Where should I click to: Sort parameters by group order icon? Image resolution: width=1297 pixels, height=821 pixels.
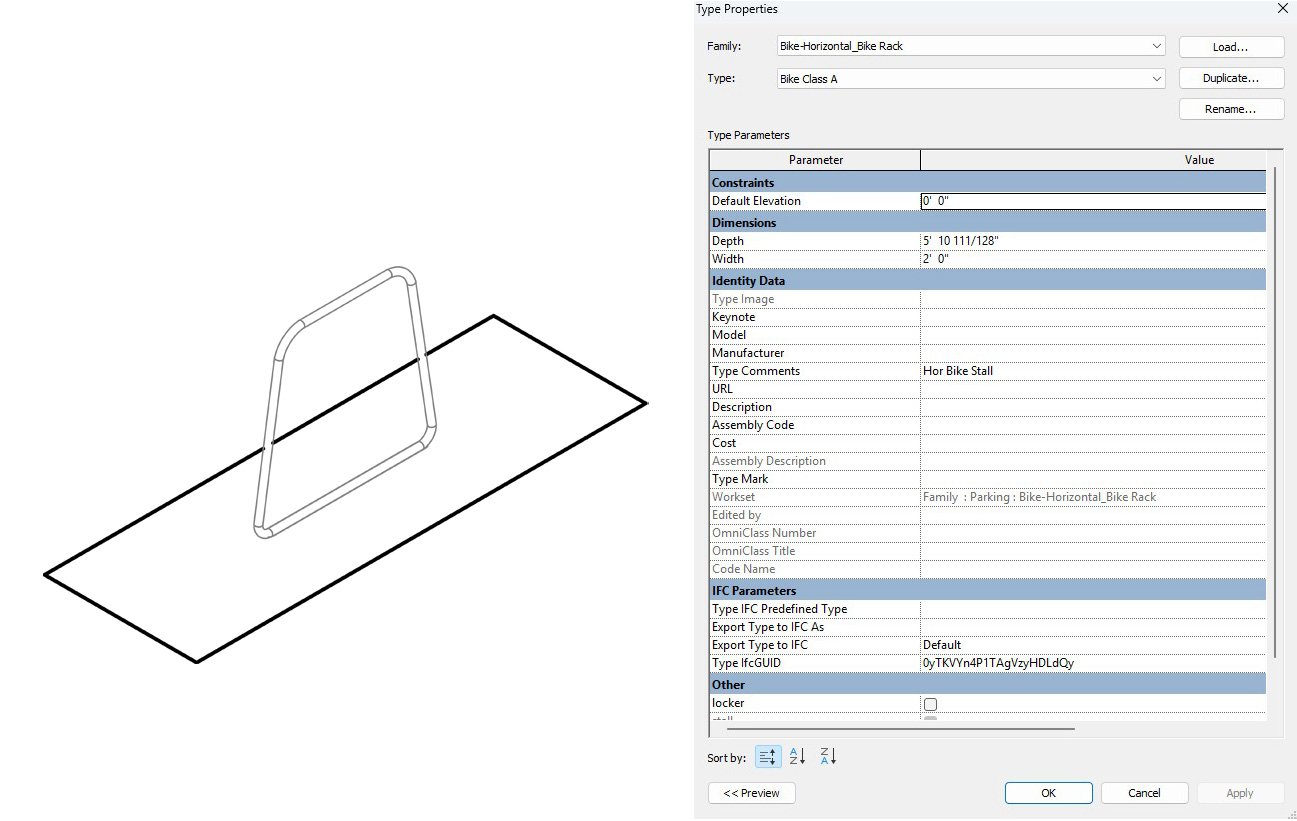point(768,757)
